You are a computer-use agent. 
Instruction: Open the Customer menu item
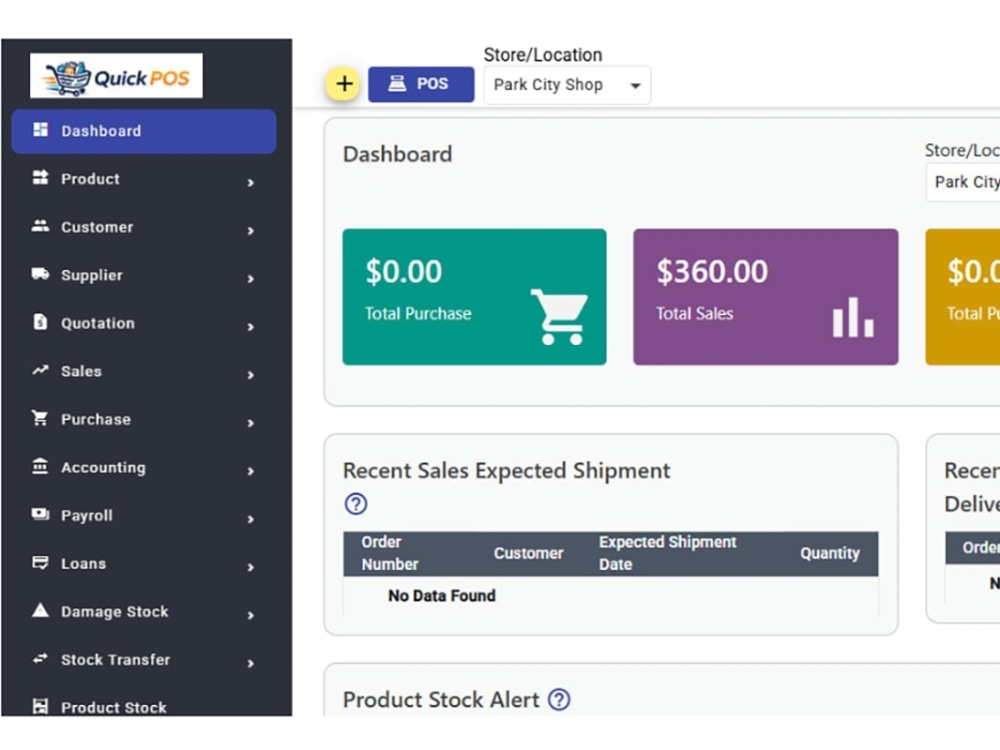tap(144, 227)
